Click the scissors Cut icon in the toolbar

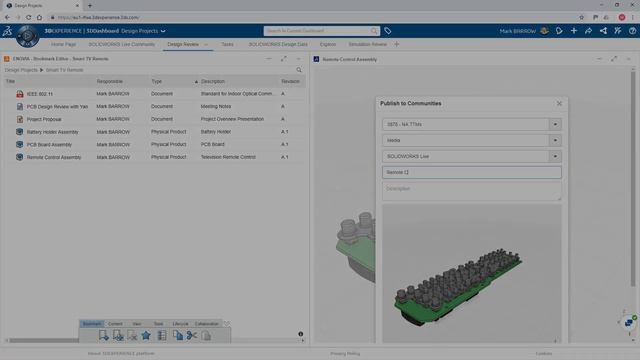point(191,336)
